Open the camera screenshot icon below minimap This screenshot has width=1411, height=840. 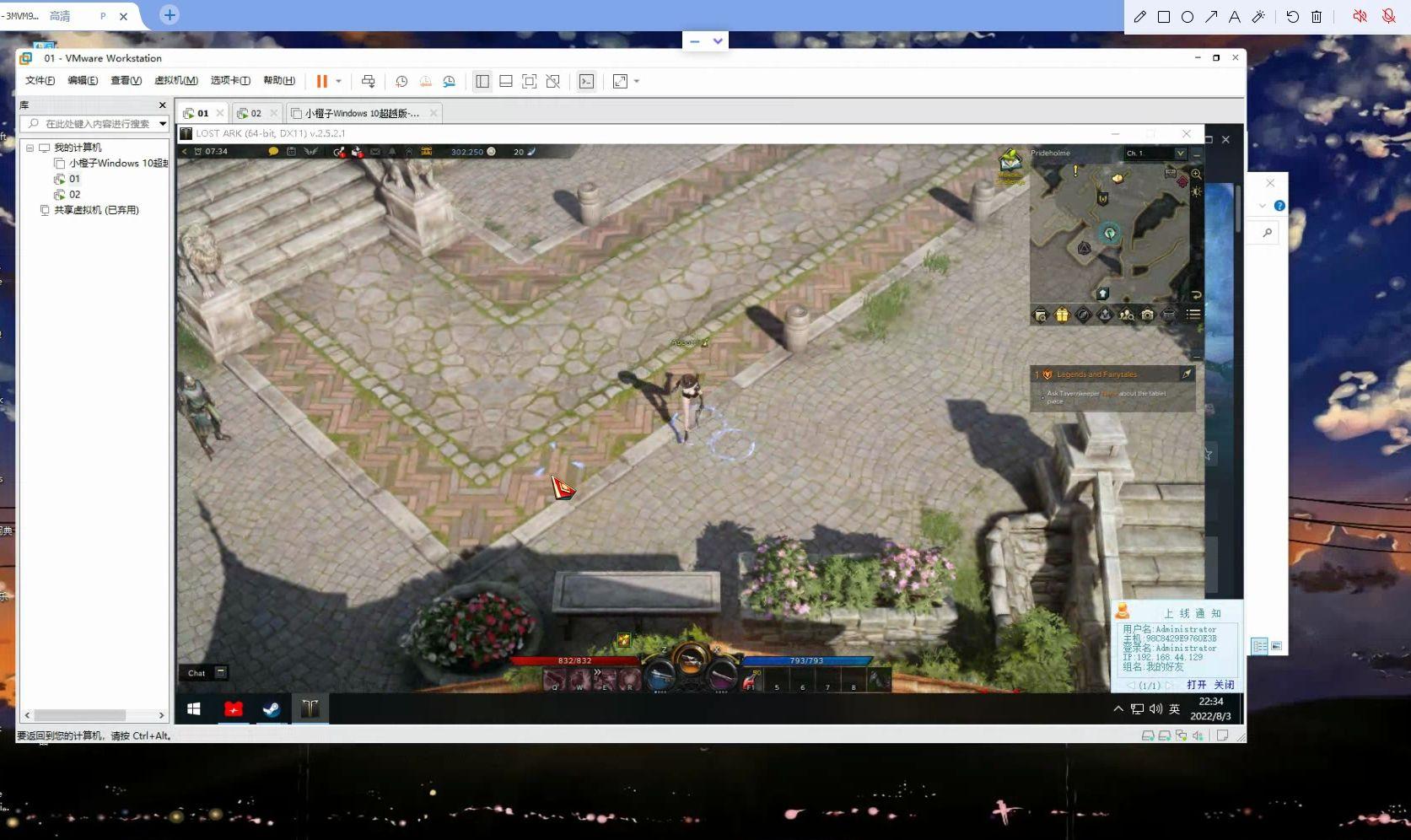pyautogui.click(x=1147, y=315)
